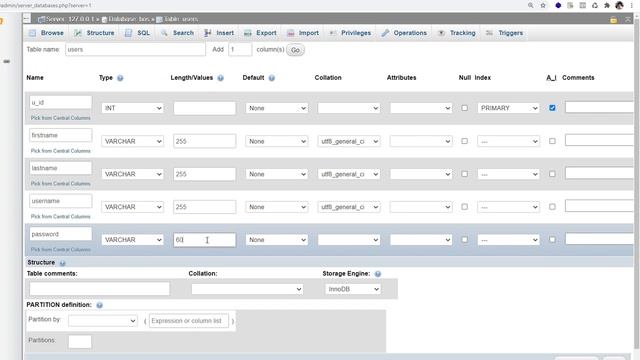The height and width of the screenshot is (360, 640).
Task: Click Pick from Central Columns under username
Action: pyautogui.click(x=60, y=217)
